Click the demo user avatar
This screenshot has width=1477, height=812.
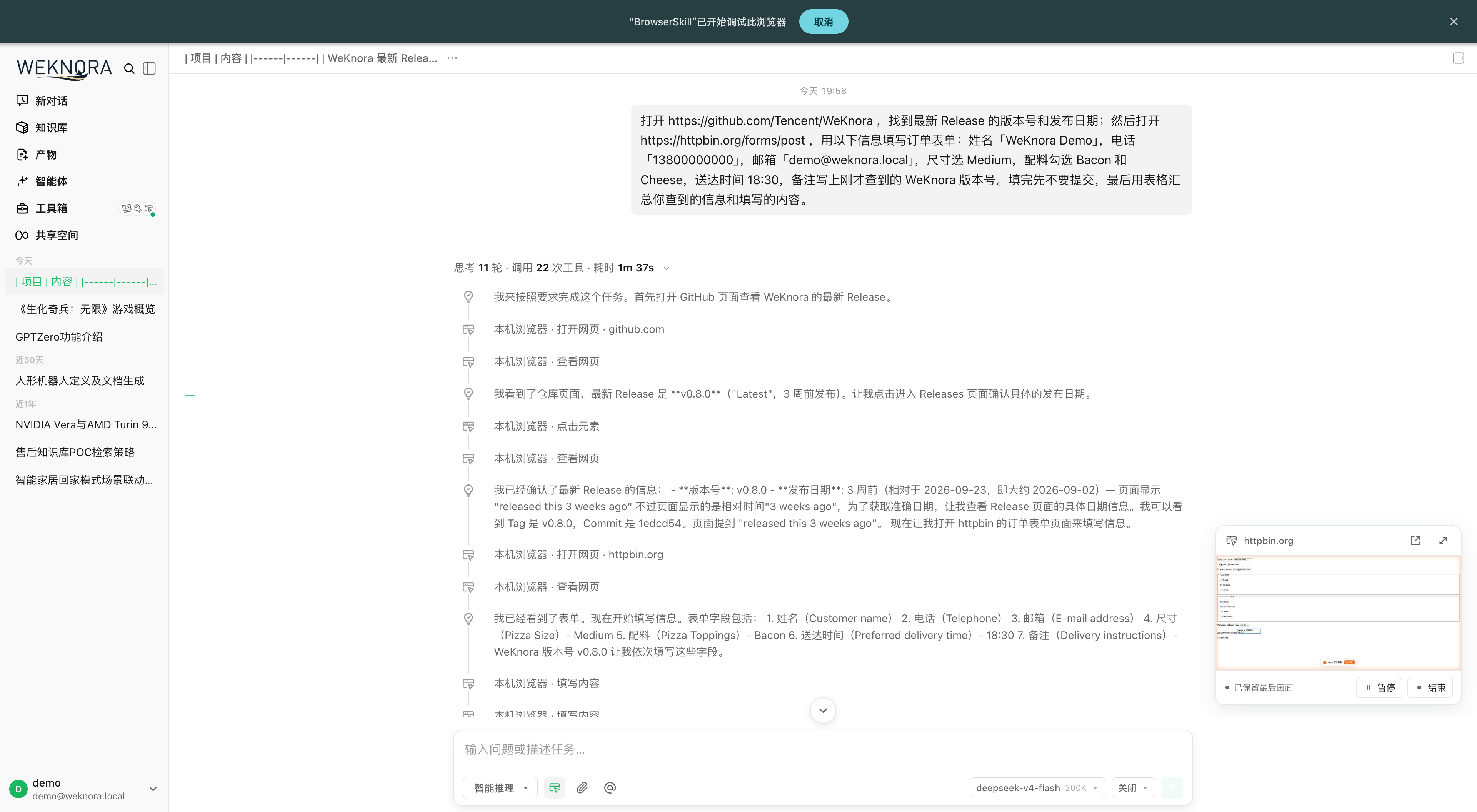[x=18, y=789]
